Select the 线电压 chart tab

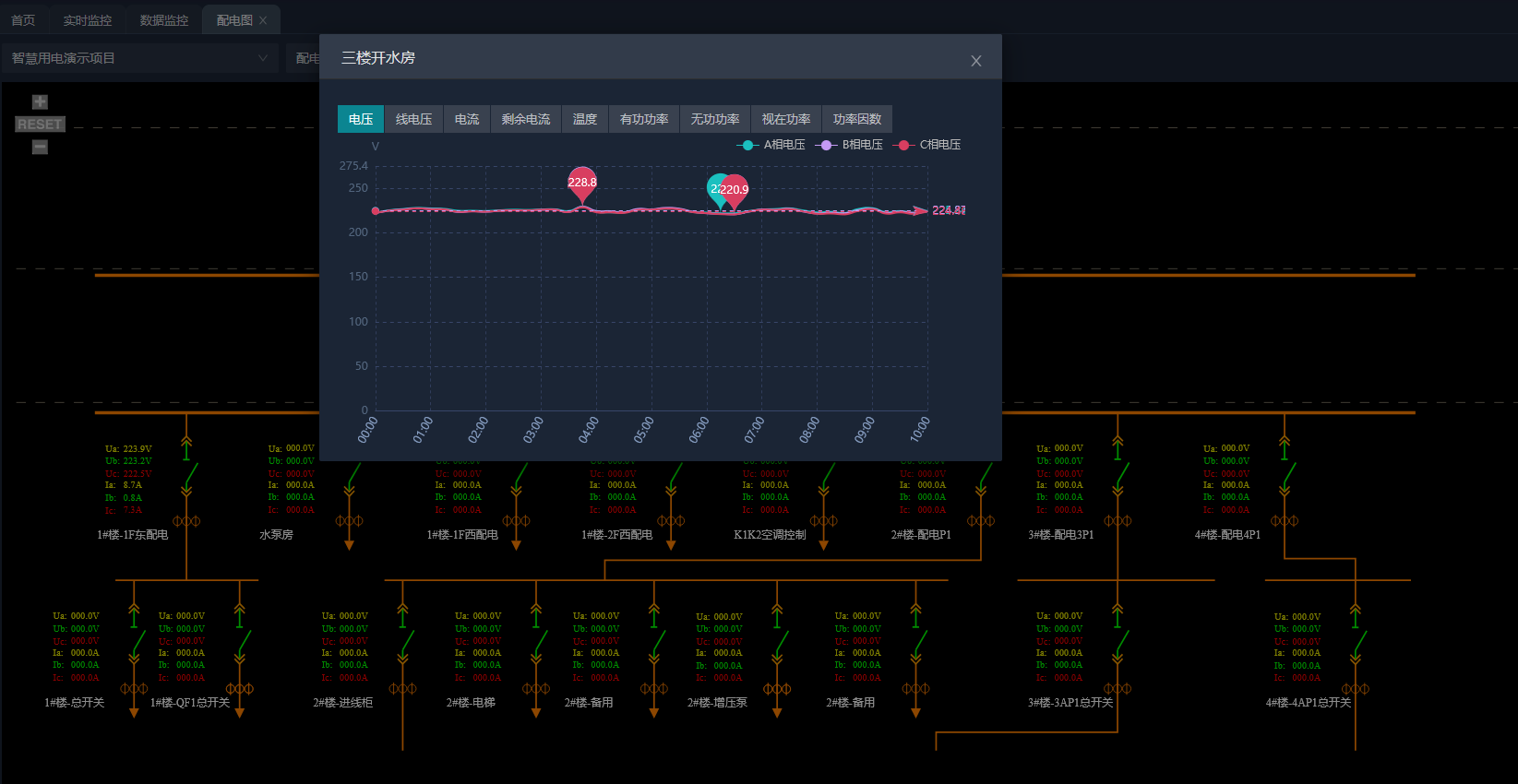click(413, 119)
